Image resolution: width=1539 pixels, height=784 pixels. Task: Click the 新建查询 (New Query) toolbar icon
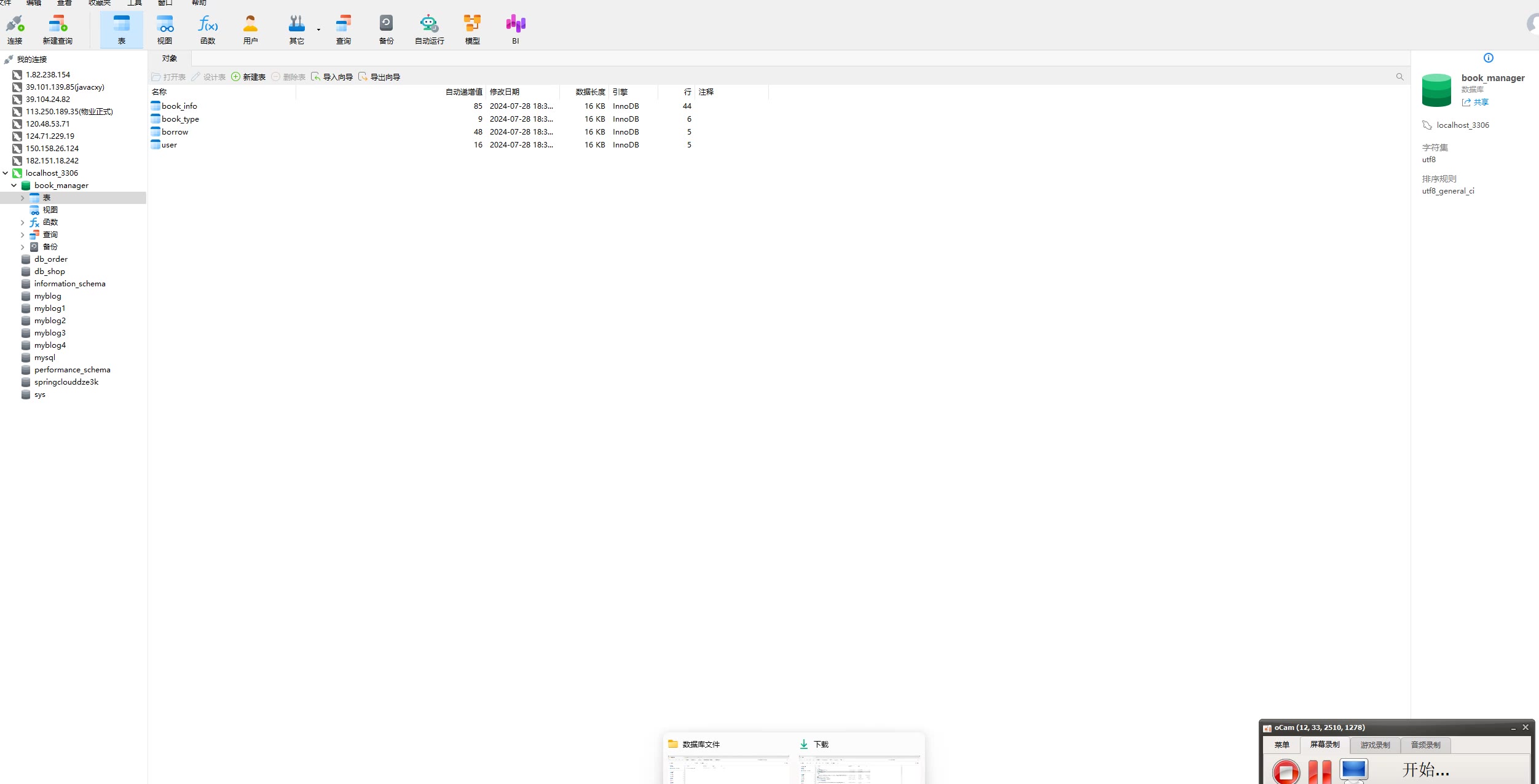tap(57, 25)
